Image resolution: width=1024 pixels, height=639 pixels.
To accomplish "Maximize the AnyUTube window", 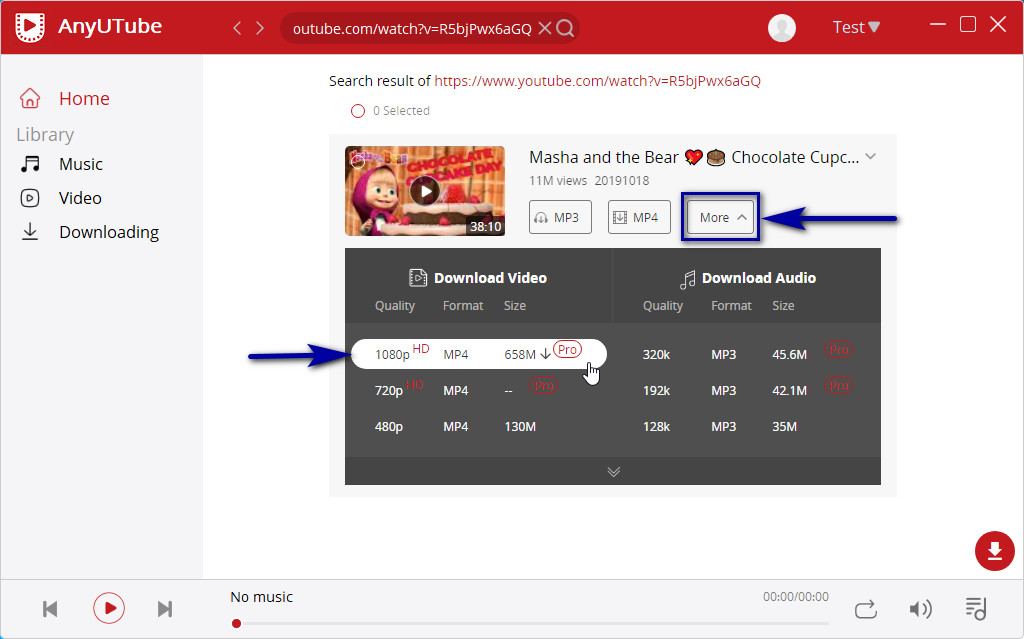I will 968,24.
